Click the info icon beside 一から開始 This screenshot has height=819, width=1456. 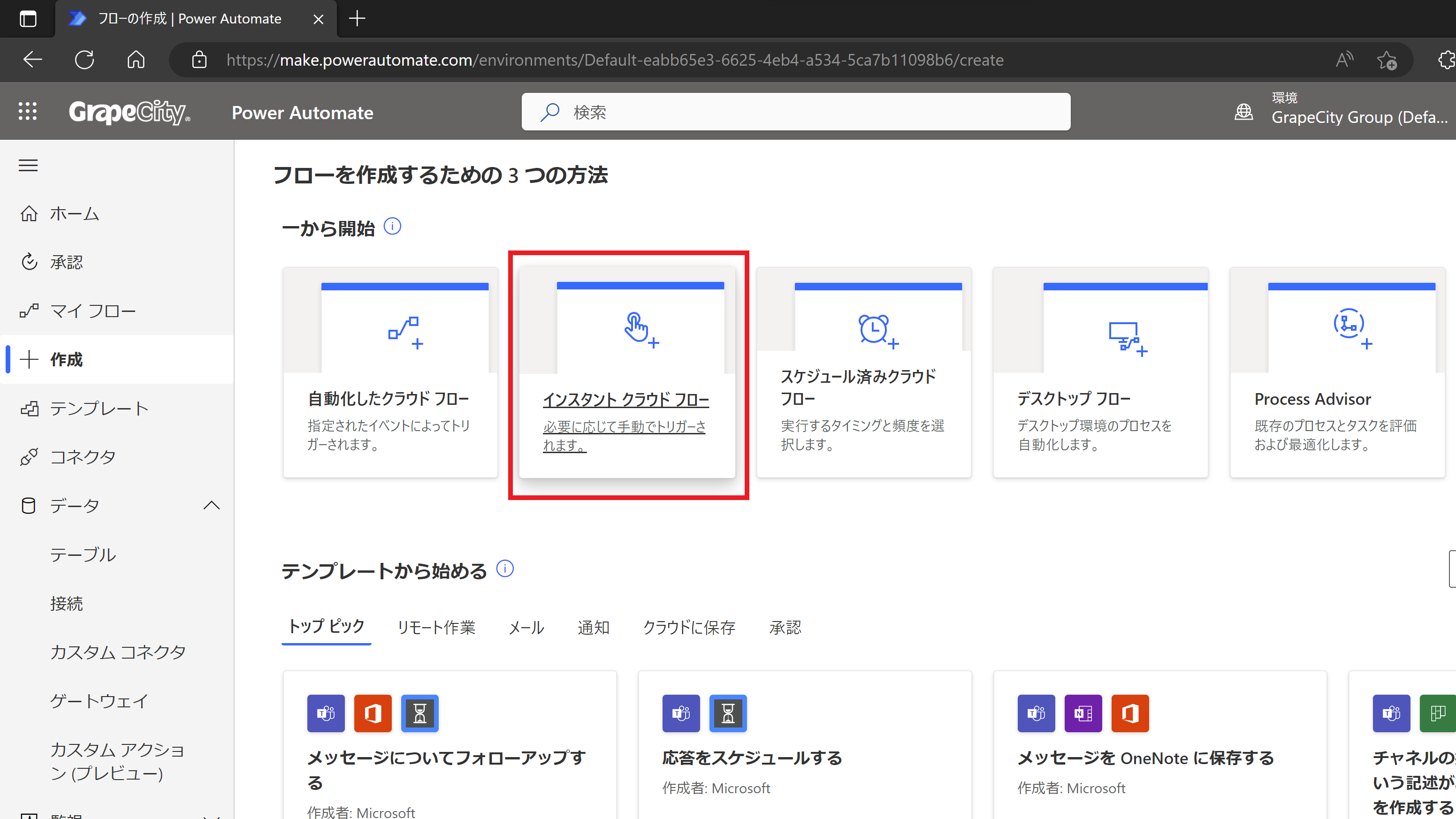(392, 227)
